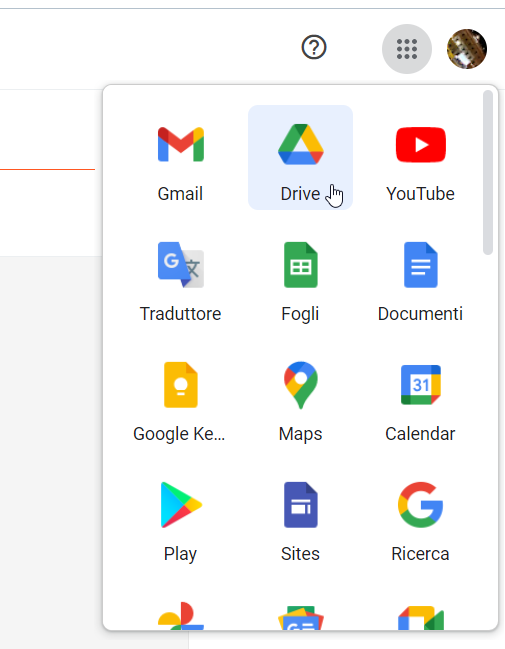This screenshot has width=505, height=649.
Task: Open Gmail from the apps grid
Action: click(x=180, y=157)
